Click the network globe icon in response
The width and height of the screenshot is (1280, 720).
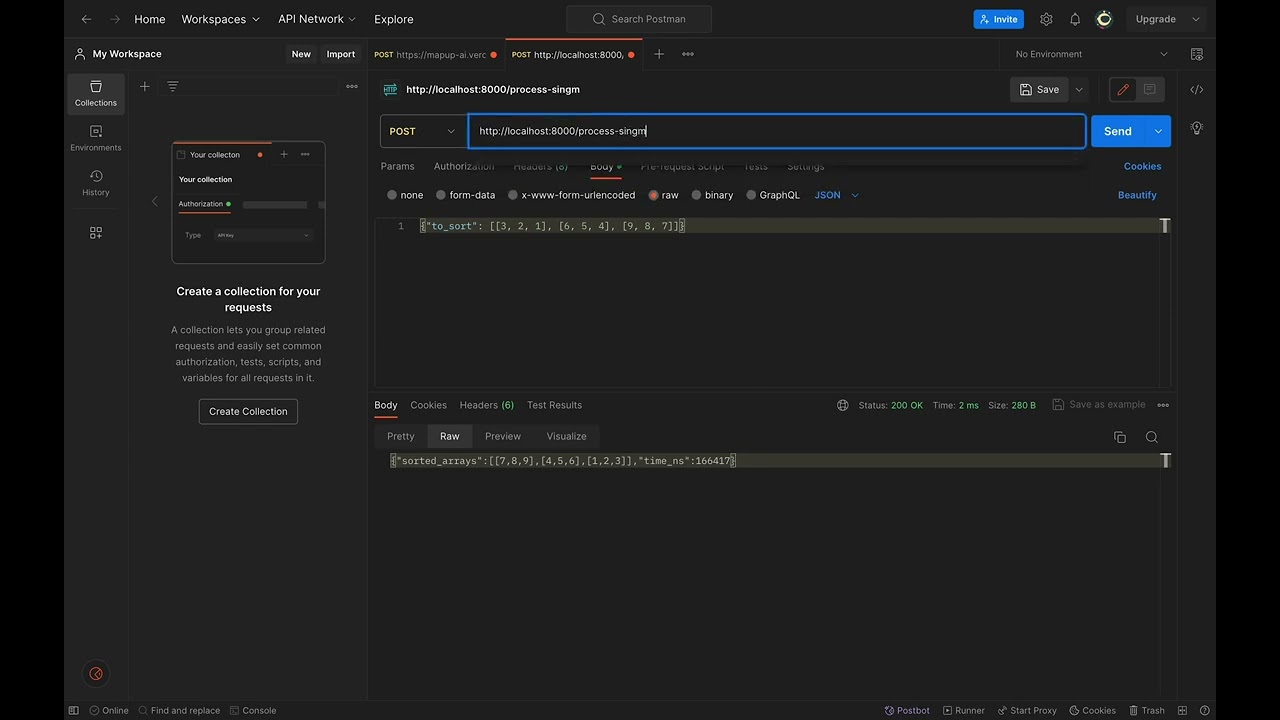[843, 405]
